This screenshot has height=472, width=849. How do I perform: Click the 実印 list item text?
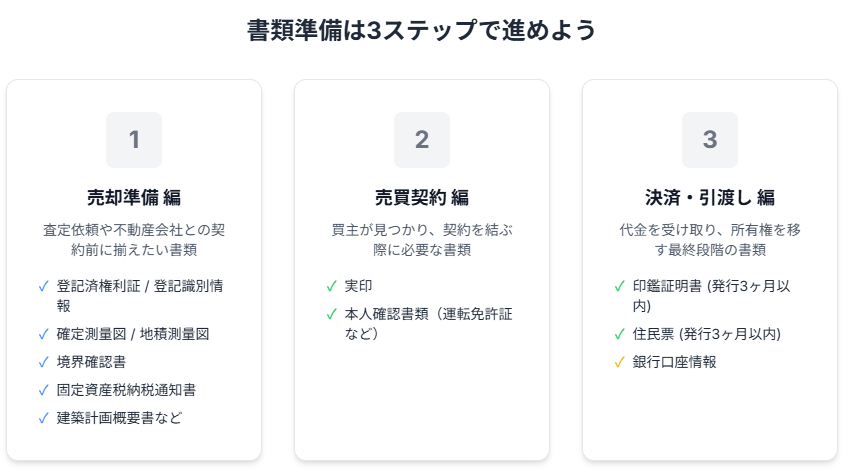[x=360, y=286]
